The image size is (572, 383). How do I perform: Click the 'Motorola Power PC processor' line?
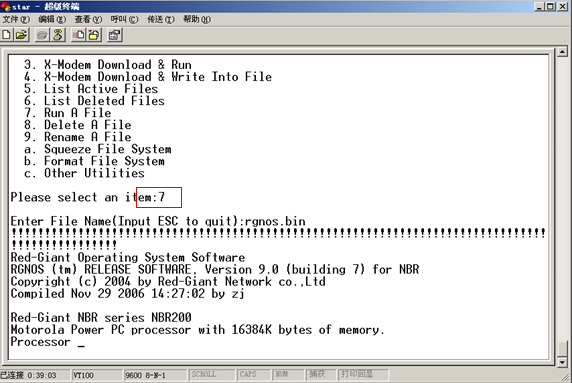tap(197, 330)
